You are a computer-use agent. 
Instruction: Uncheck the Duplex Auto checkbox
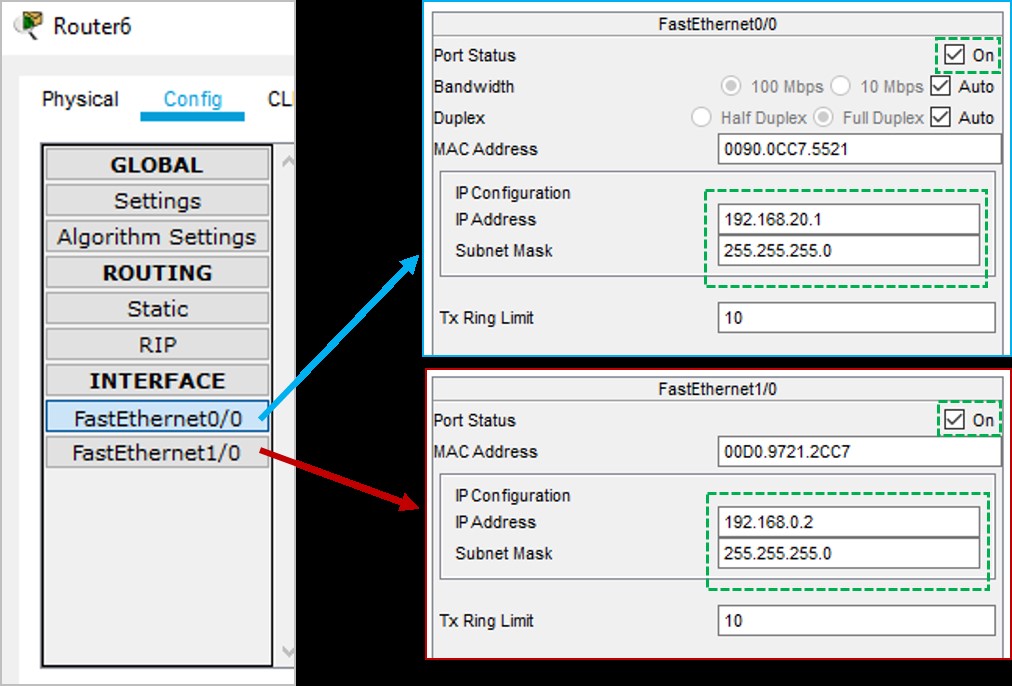940,118
